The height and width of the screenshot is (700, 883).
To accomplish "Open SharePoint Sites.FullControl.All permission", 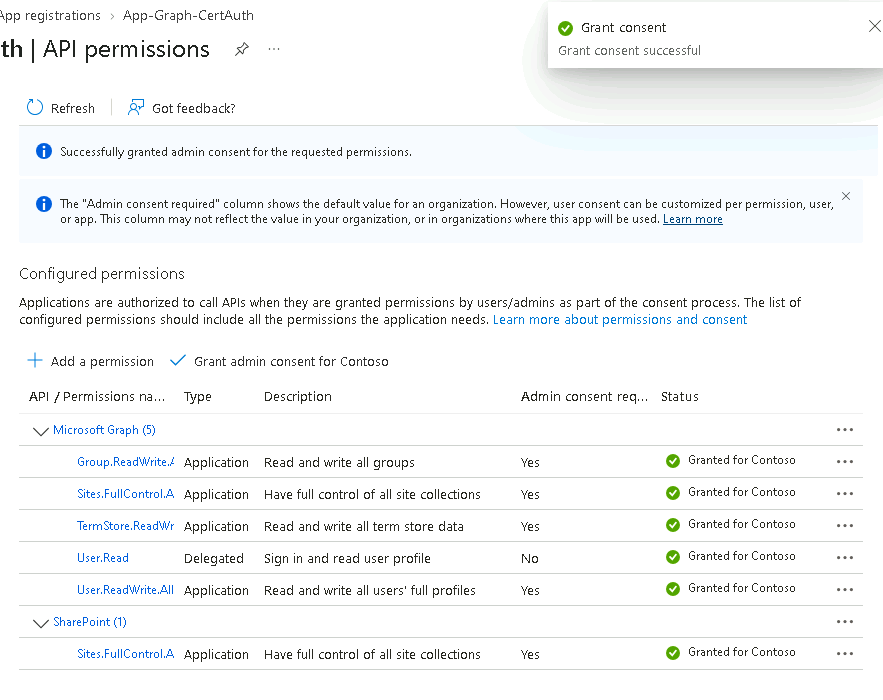I will (x=126, y=654).
